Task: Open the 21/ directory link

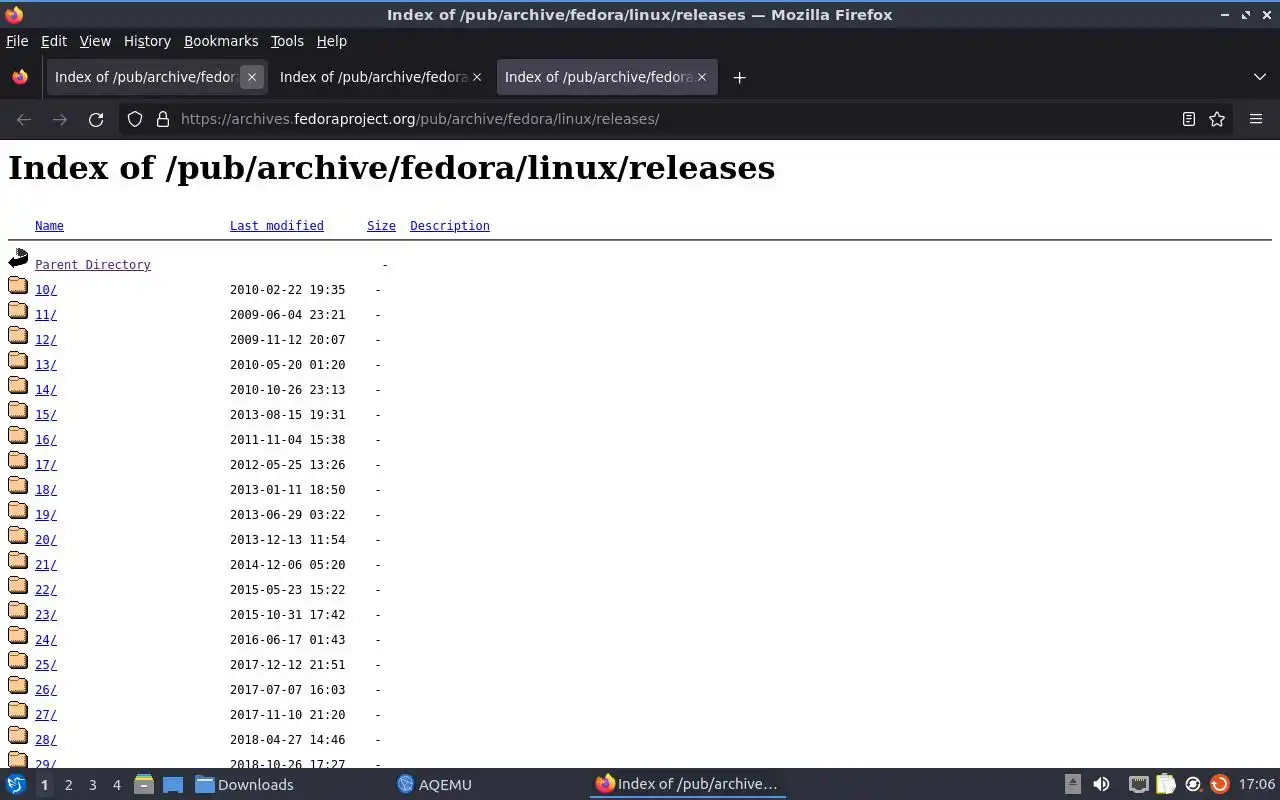Action: pos(46,565)
